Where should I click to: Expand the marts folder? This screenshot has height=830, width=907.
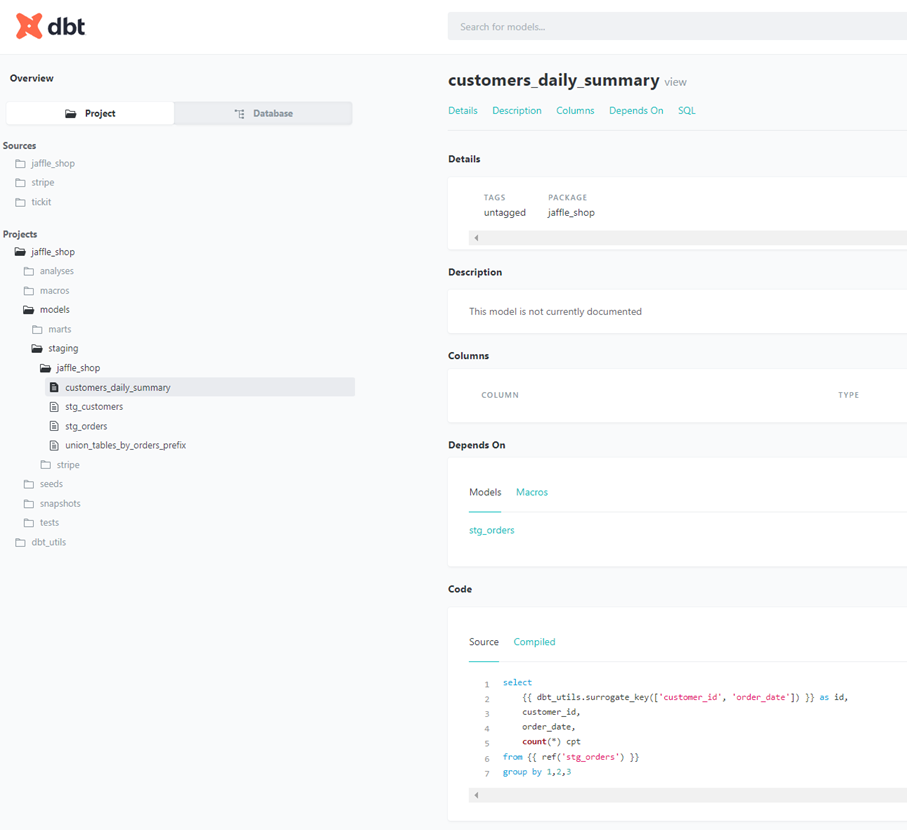[x=59, y=329]
